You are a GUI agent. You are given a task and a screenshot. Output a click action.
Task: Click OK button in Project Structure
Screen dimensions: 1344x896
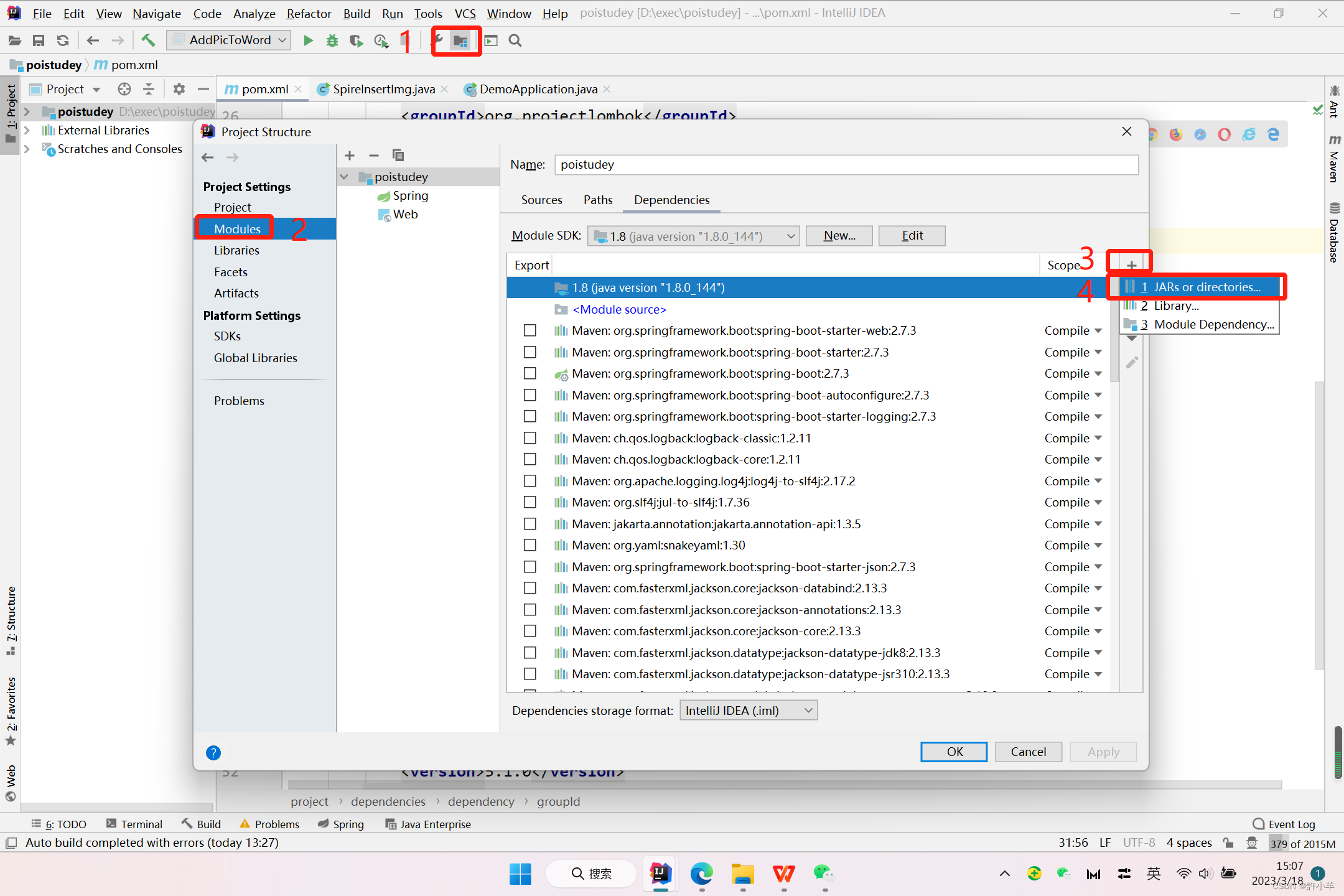954,752
